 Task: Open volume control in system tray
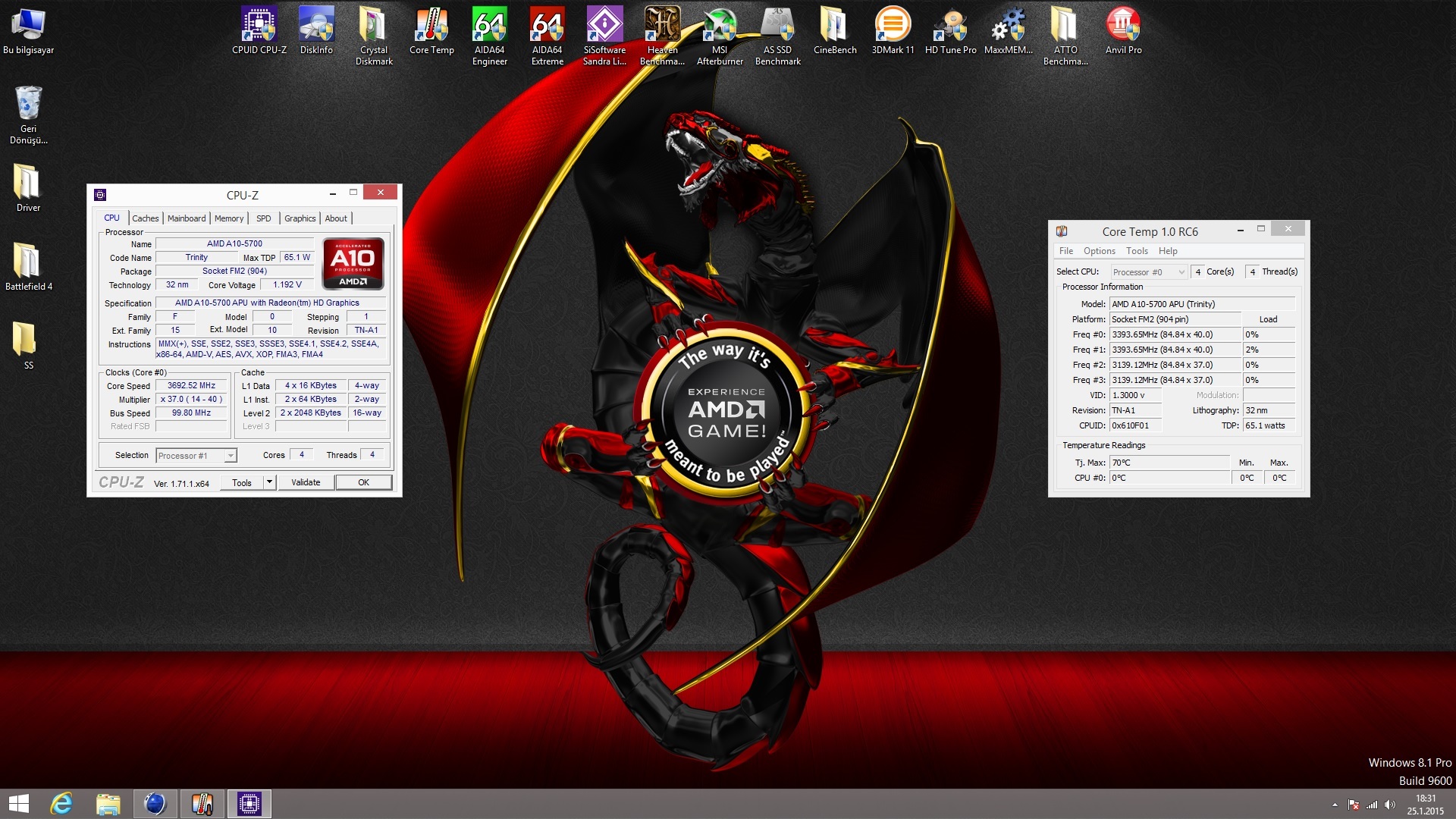[1389, 805]
